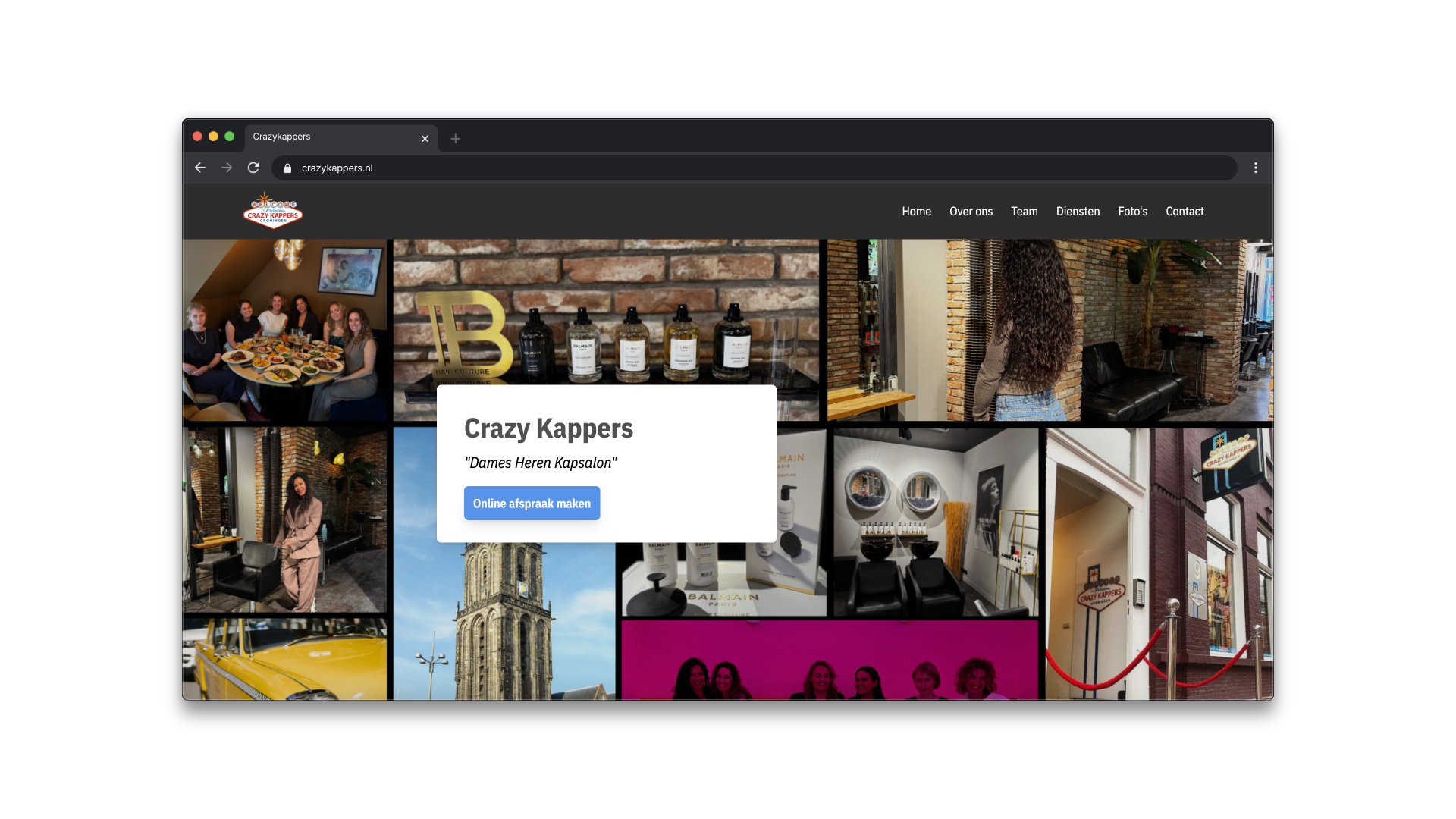Screen dimensions: 1456x819
Task: Go to Over ons page
Action: [971, 212]
